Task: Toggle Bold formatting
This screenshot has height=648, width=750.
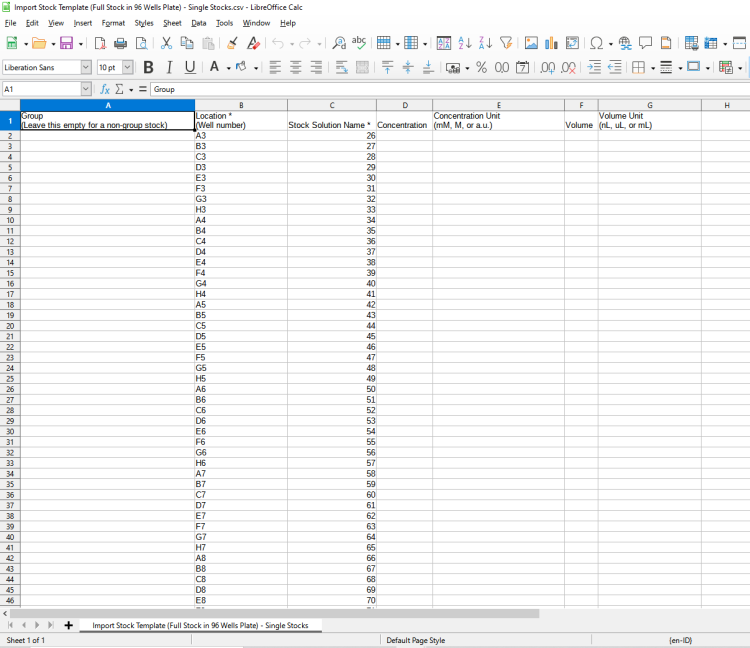Action: pyautogui.click(x=149, y=67)
